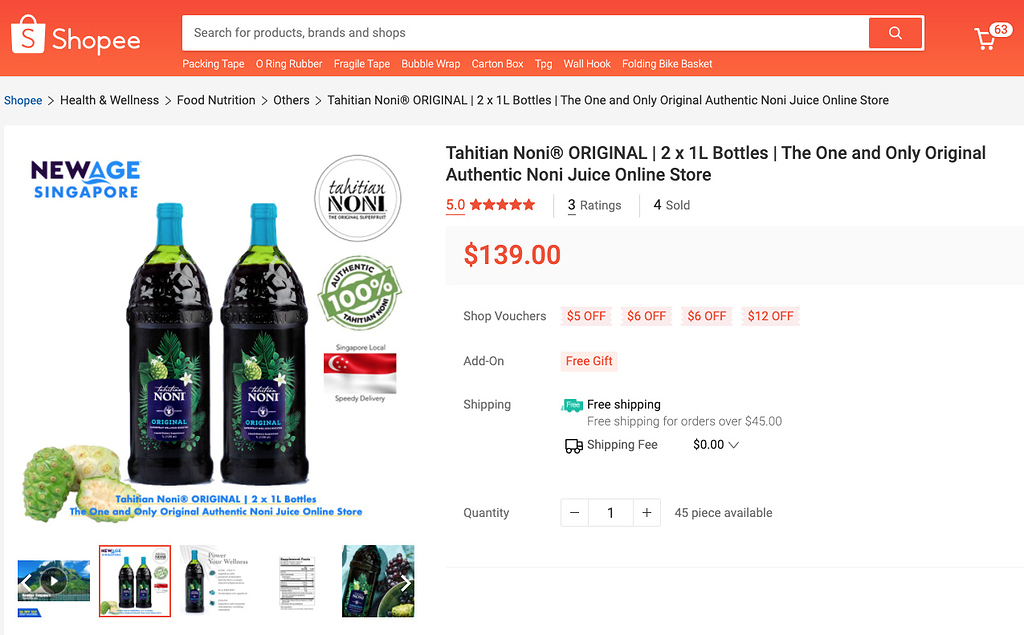Open the Bubble Wrap quick link
This screenshot has height=635, width=1024.
(x=430, y=63)
